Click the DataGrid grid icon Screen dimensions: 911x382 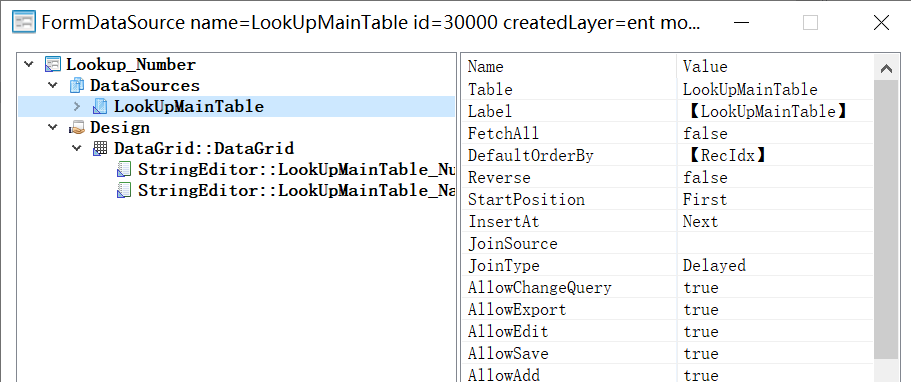(x=100, y=149)
